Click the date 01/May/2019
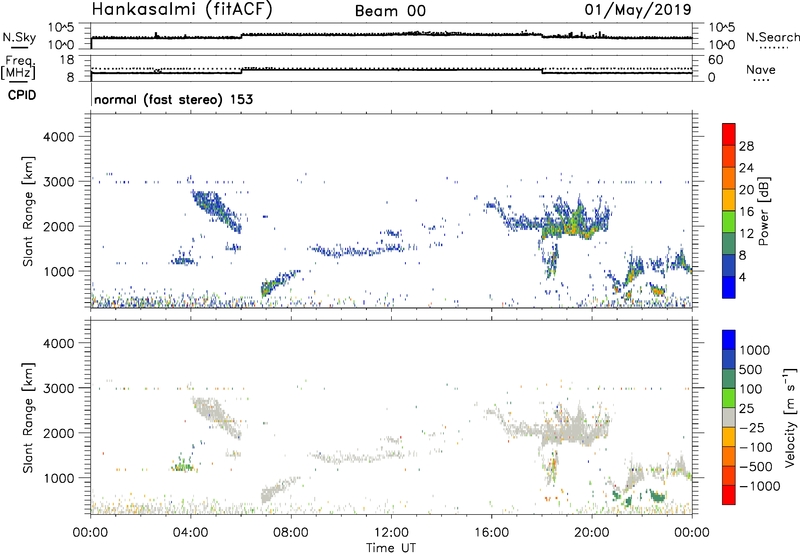Viewport: 800px width, 554px height. coord(638,9)
